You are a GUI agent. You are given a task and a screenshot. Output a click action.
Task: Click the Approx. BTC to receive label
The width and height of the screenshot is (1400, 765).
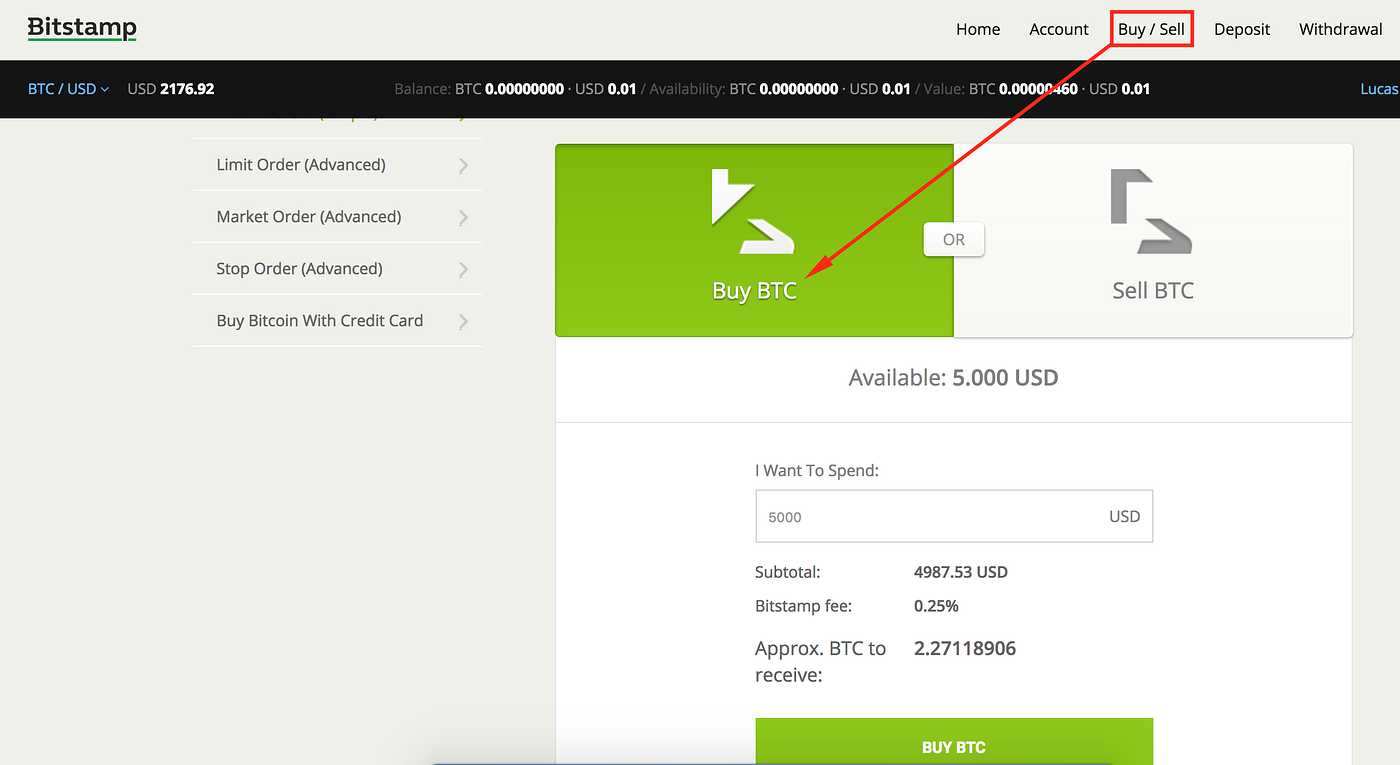coord(821,662)
